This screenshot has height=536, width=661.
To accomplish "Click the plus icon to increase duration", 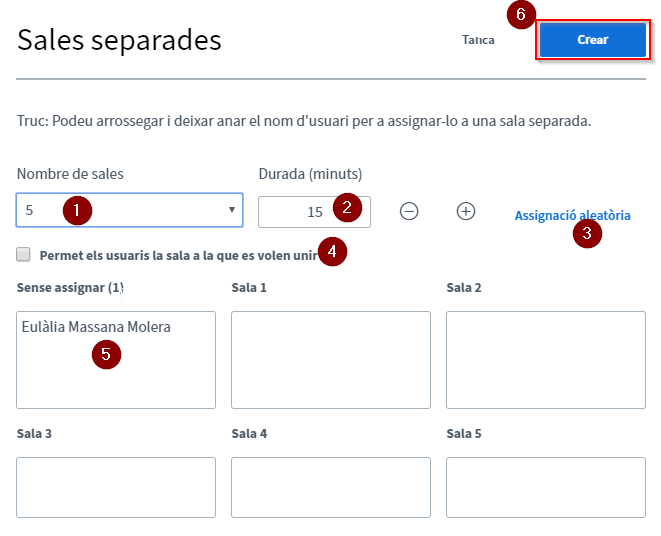I will click(465, 211).
